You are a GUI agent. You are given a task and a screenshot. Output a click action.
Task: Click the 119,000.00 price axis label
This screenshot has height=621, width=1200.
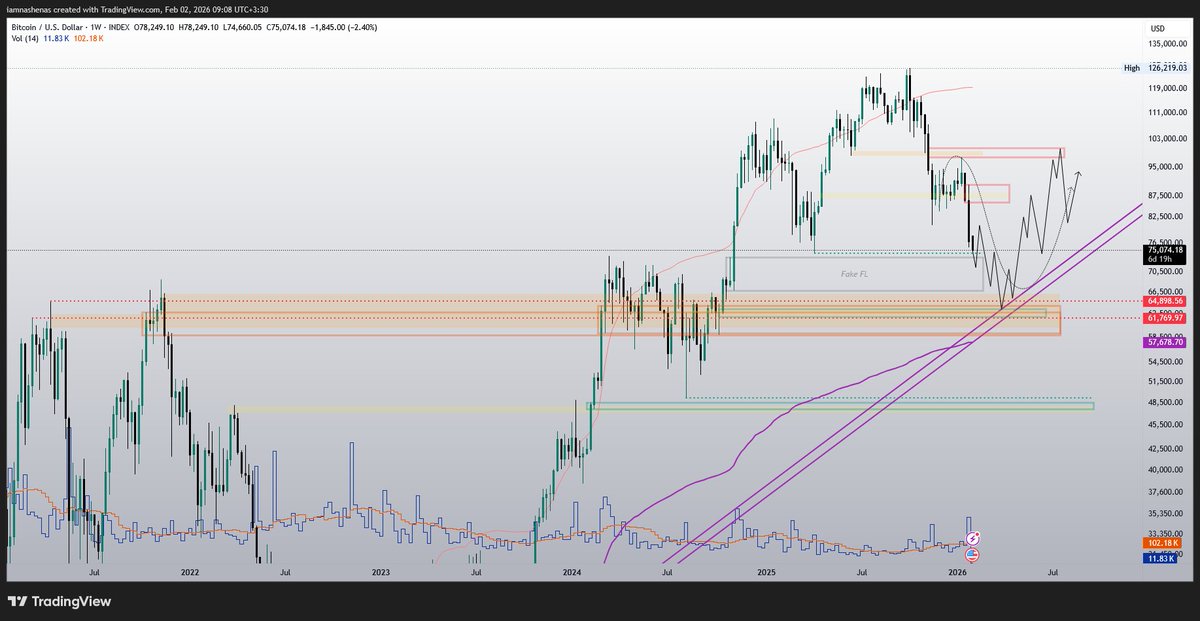(1168, 88)
